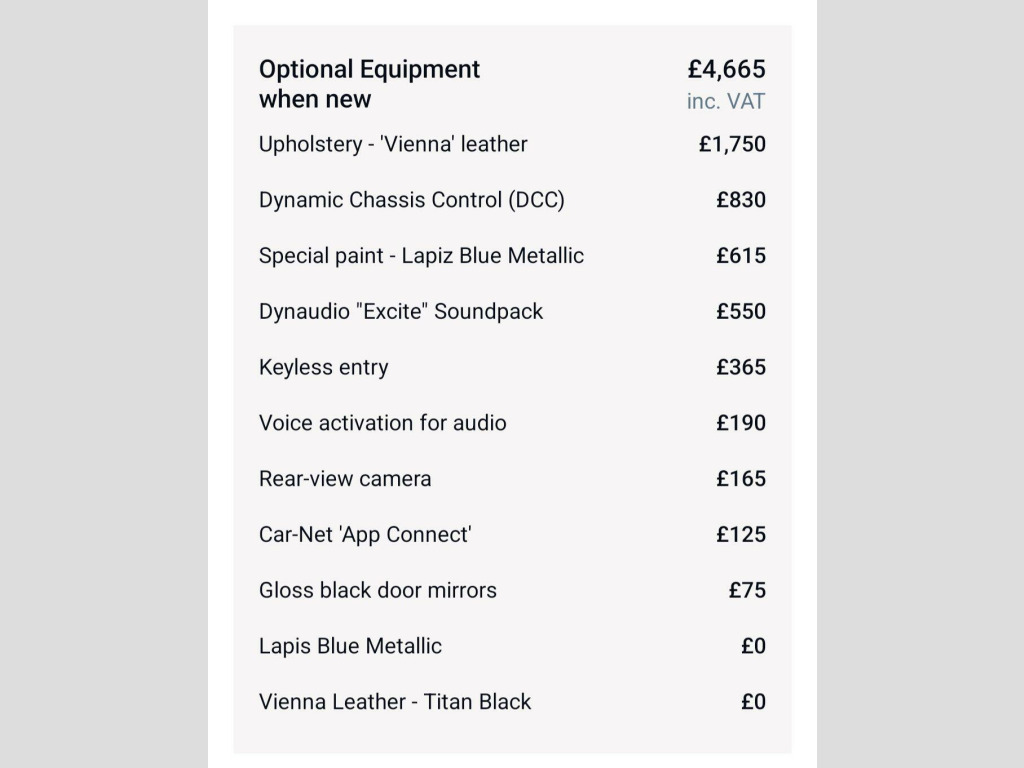Screen dimensions: 1024x768
Task: Click the 'Optional Equipment when new' heading
Action: [x=369, y=84]
